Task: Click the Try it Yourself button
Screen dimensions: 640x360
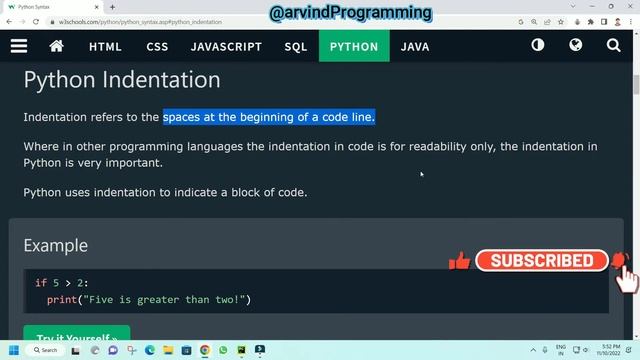Action: pyautogui.click(x=77, y=333)
